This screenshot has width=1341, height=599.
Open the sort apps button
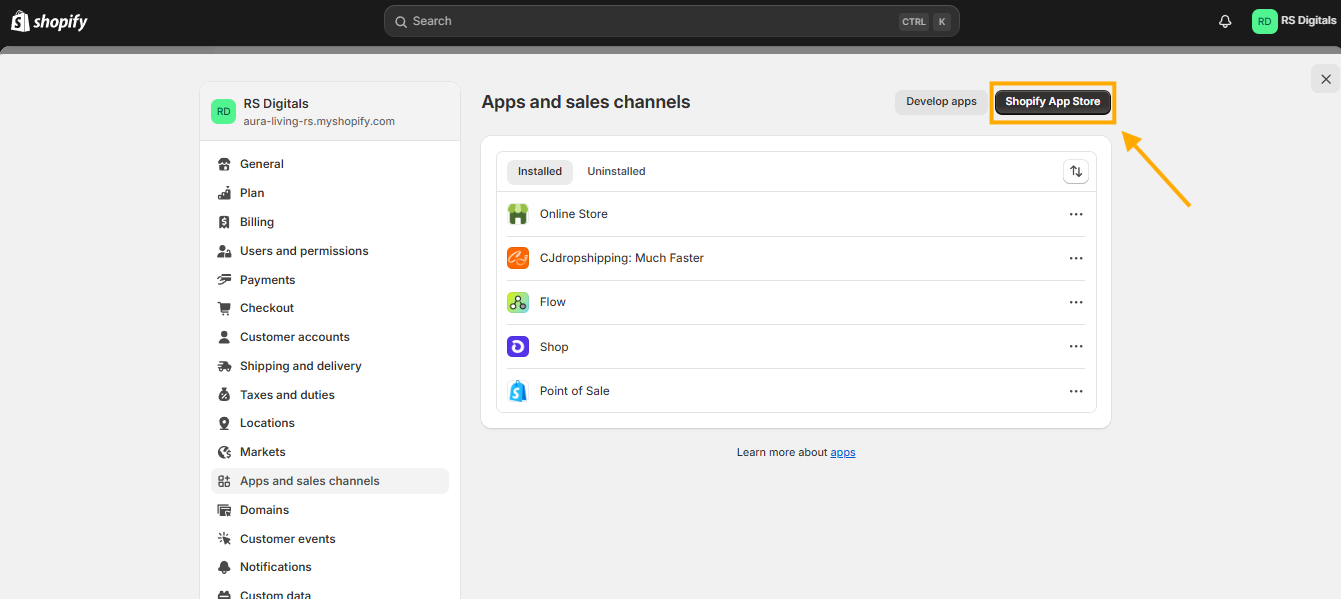pyautogui.click(x=1076, y=171)
